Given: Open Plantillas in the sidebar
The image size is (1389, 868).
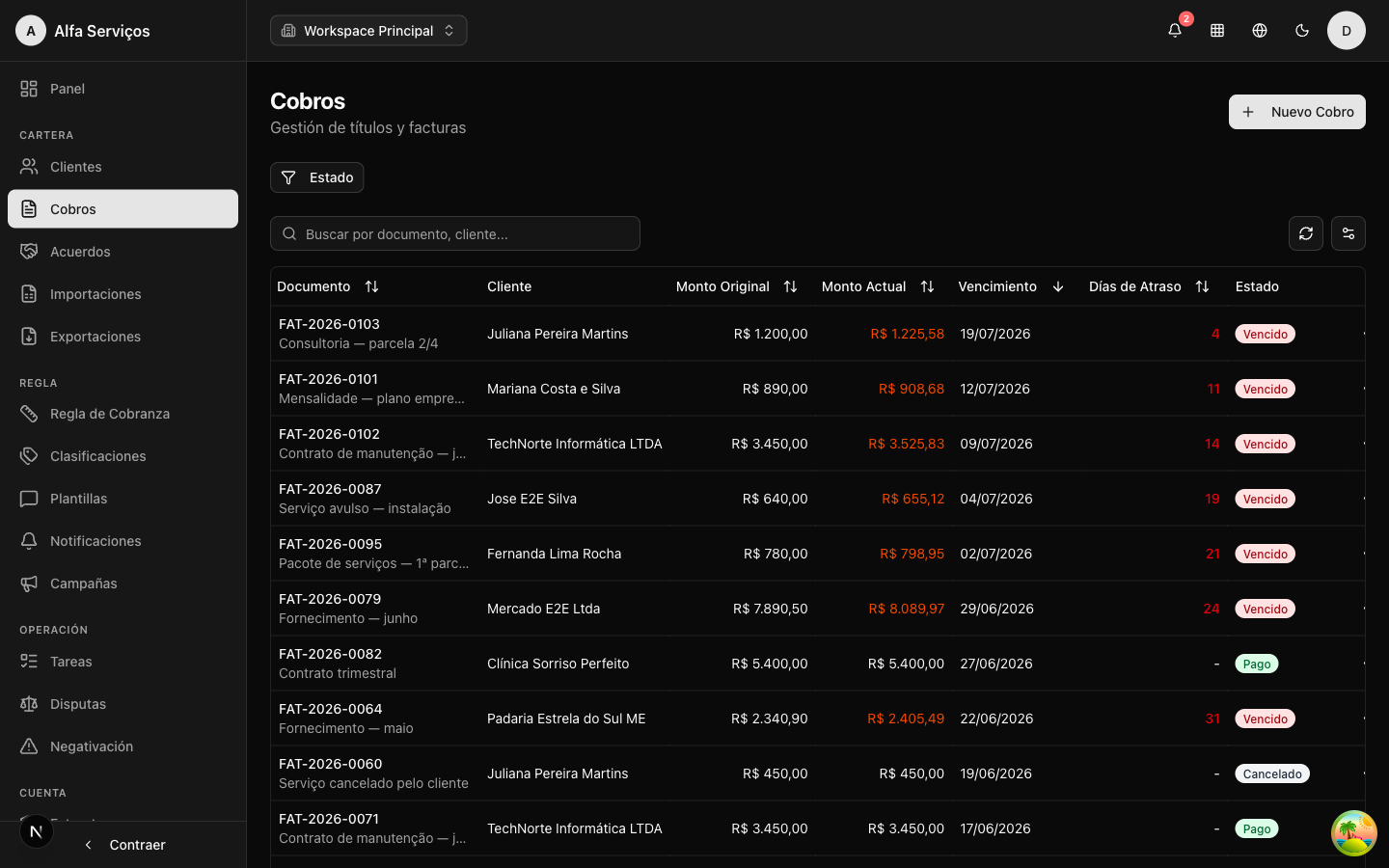Looking at the screenshot, I should (x=123, y=499).
